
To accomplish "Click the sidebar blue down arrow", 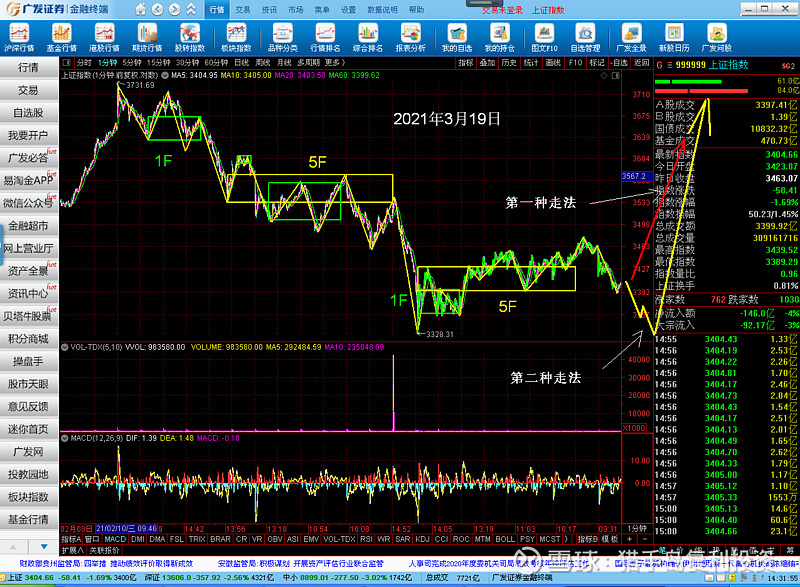I will pos(44,547).
